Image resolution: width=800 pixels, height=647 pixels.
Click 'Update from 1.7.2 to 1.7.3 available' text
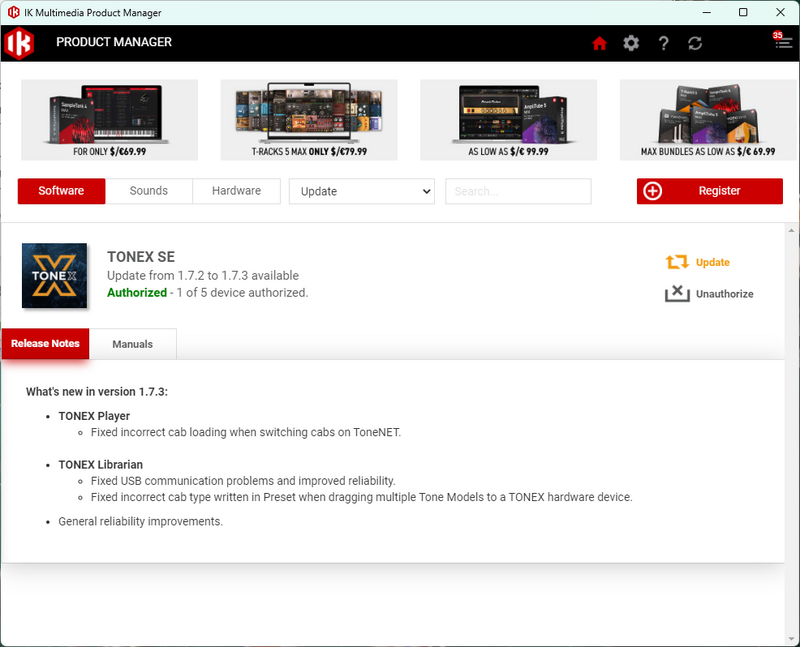pos(203,276)
